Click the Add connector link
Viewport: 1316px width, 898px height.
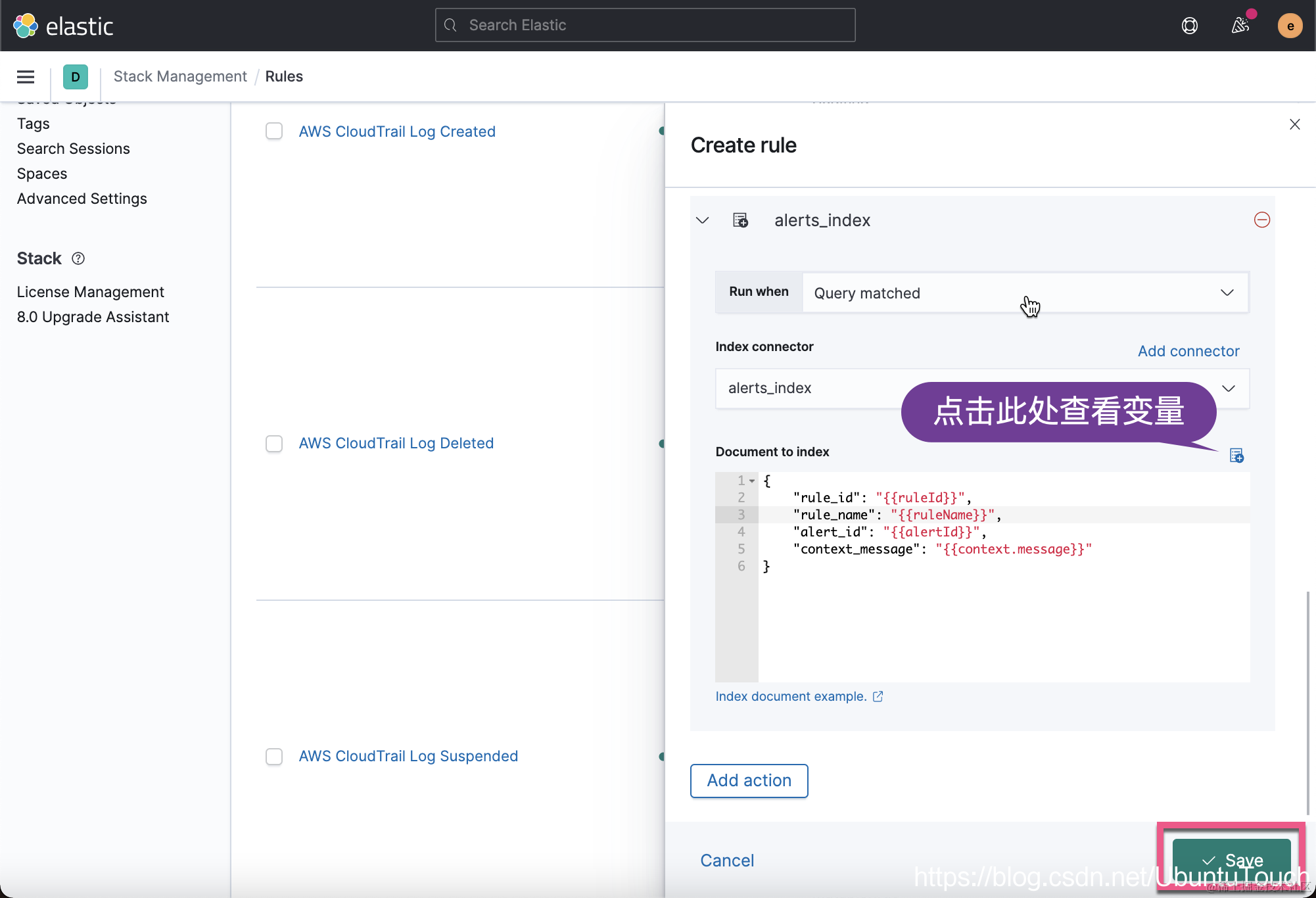[x=1188, y=351]
